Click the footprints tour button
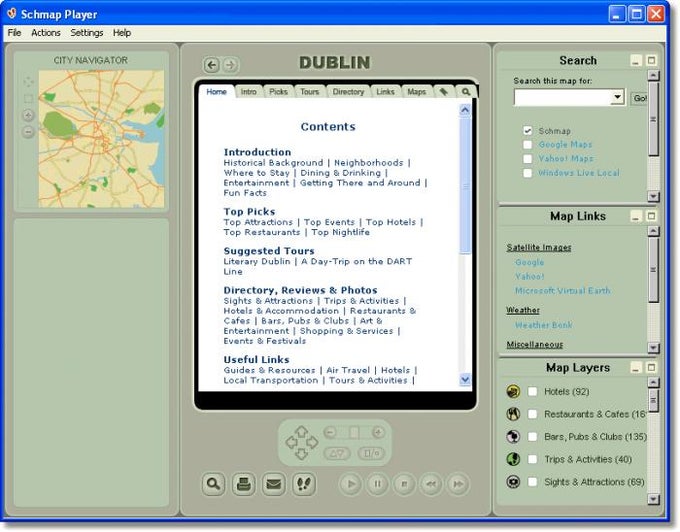680x532 pixels. 304,483
